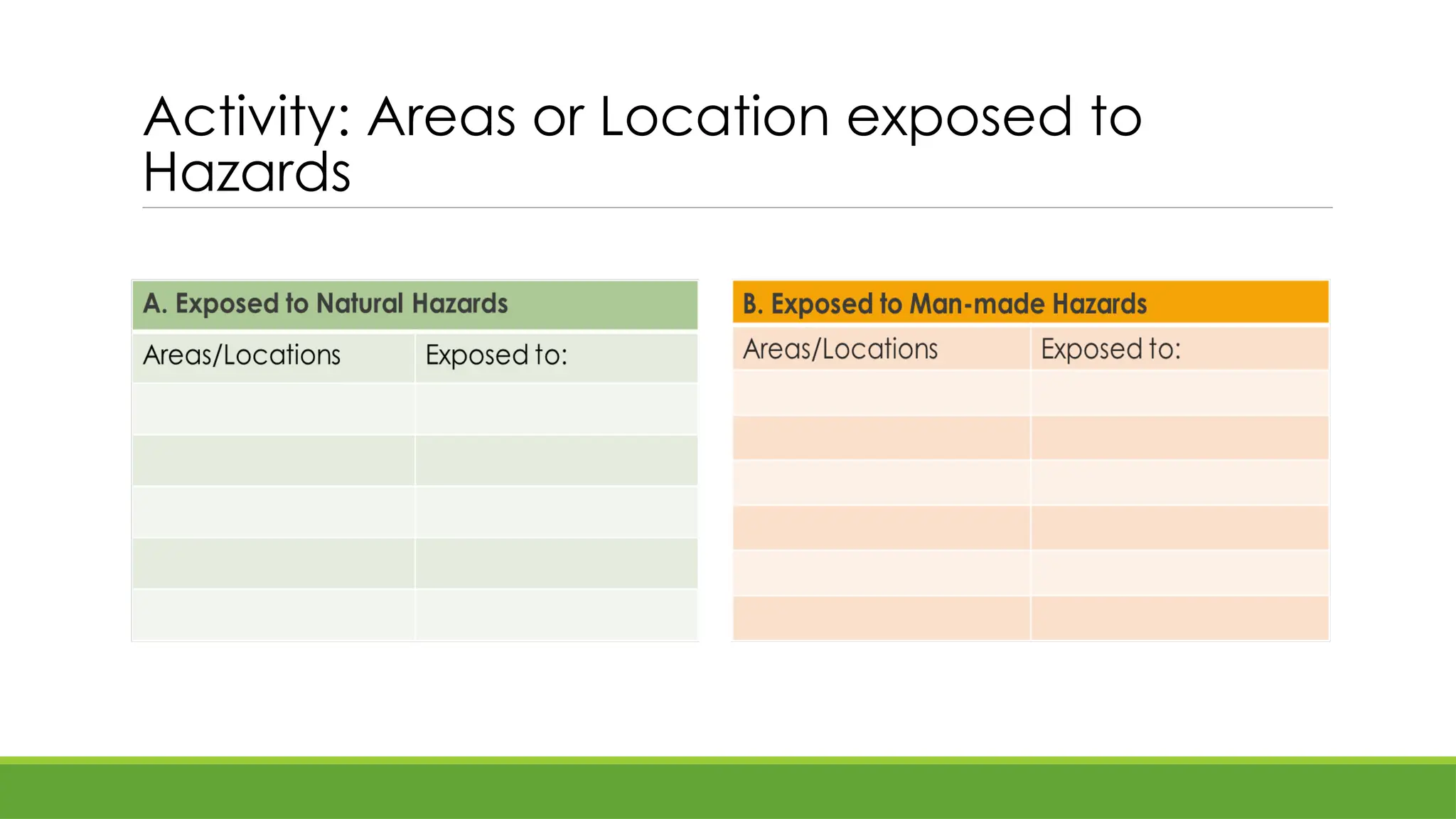Image resolution: width=1456 pixels, height=819 pixels.
Task: Click last empty Areas/Locations cell, orange table
Action: 882,618
